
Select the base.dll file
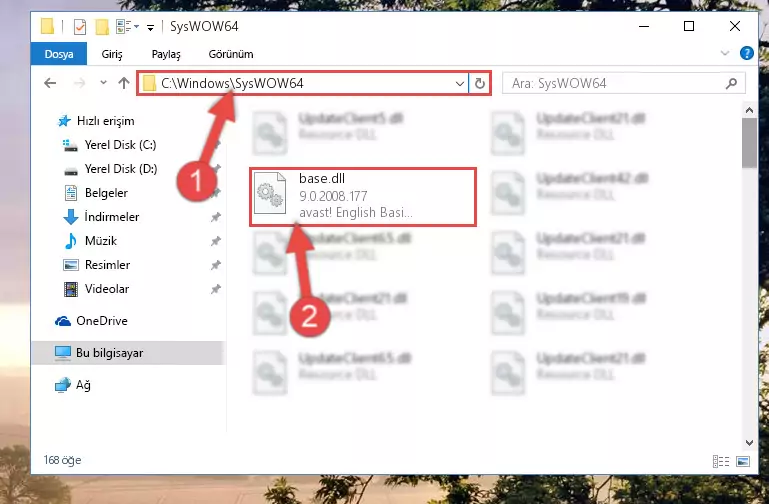pos(362,196)
